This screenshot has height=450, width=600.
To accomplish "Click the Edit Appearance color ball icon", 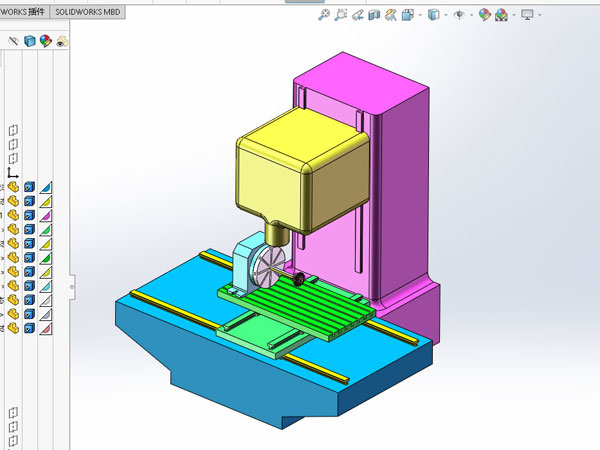I will click(485, 15).
